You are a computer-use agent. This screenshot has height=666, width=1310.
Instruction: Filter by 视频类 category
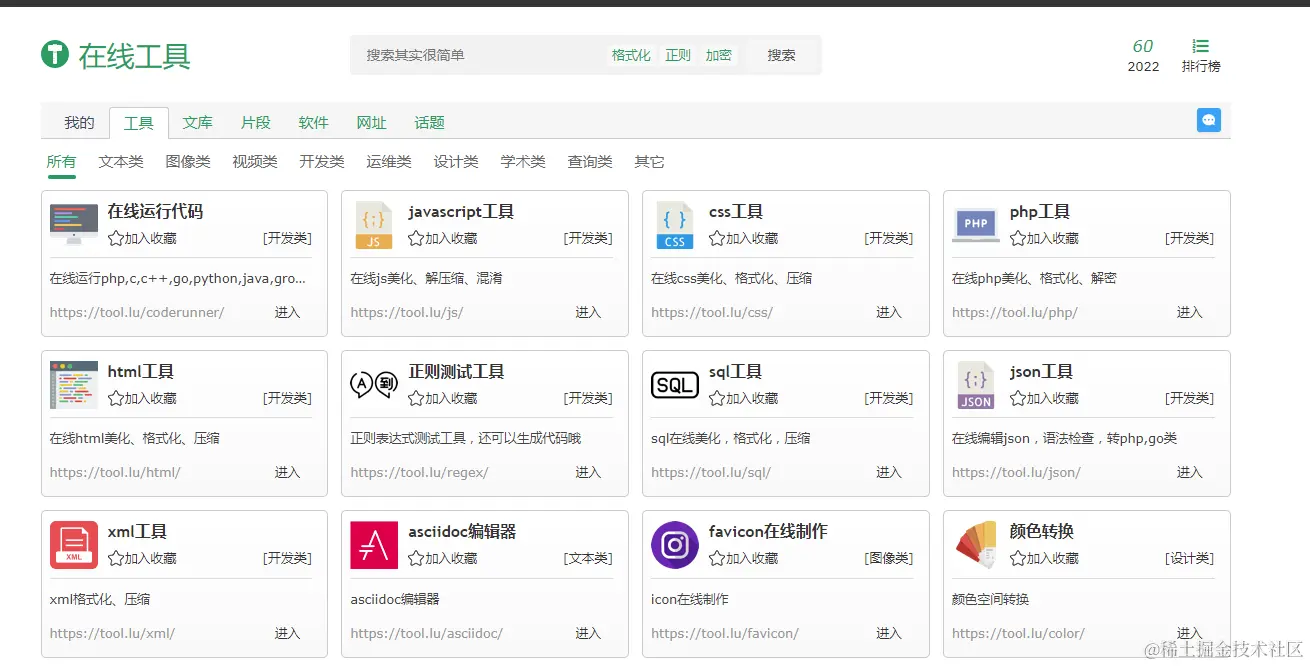(x=255, y=162)
